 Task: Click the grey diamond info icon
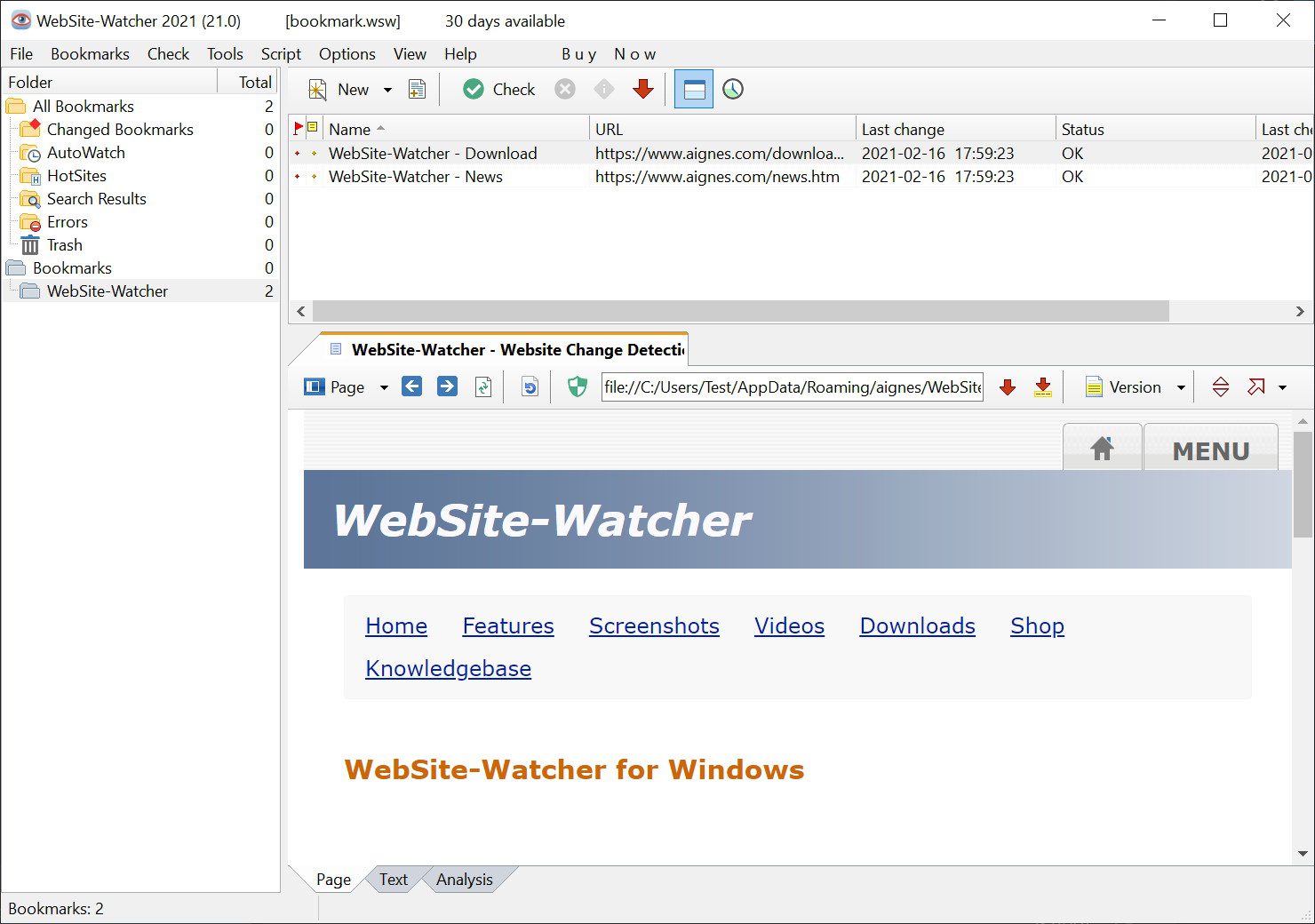pyautogui.click(x=604, y=89)
